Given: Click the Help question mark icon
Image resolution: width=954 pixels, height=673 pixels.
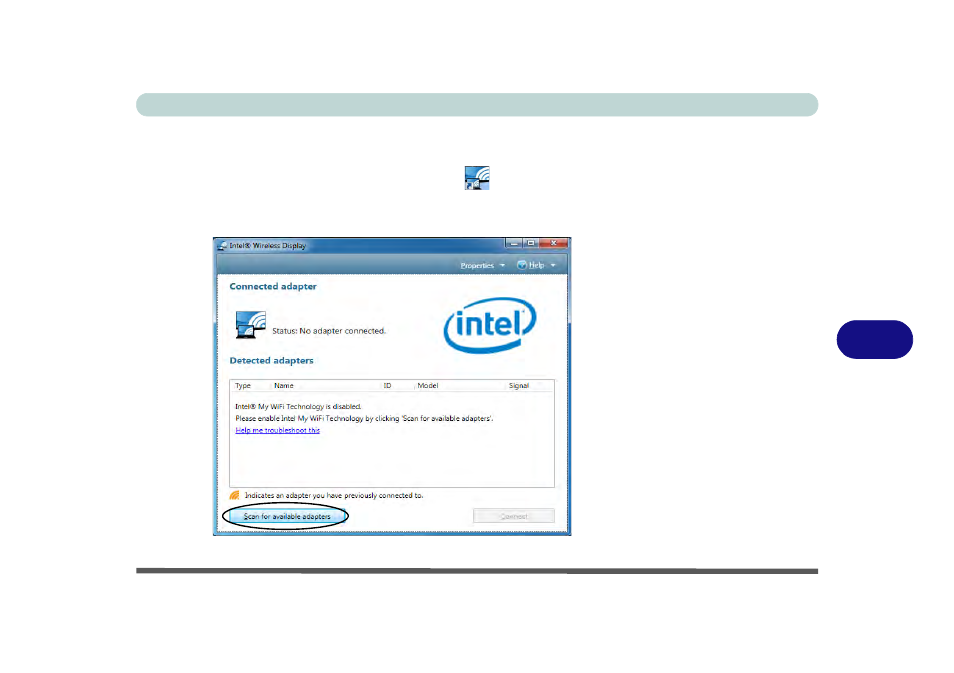Looking at the screenshot, I should (x=521, y=264).
